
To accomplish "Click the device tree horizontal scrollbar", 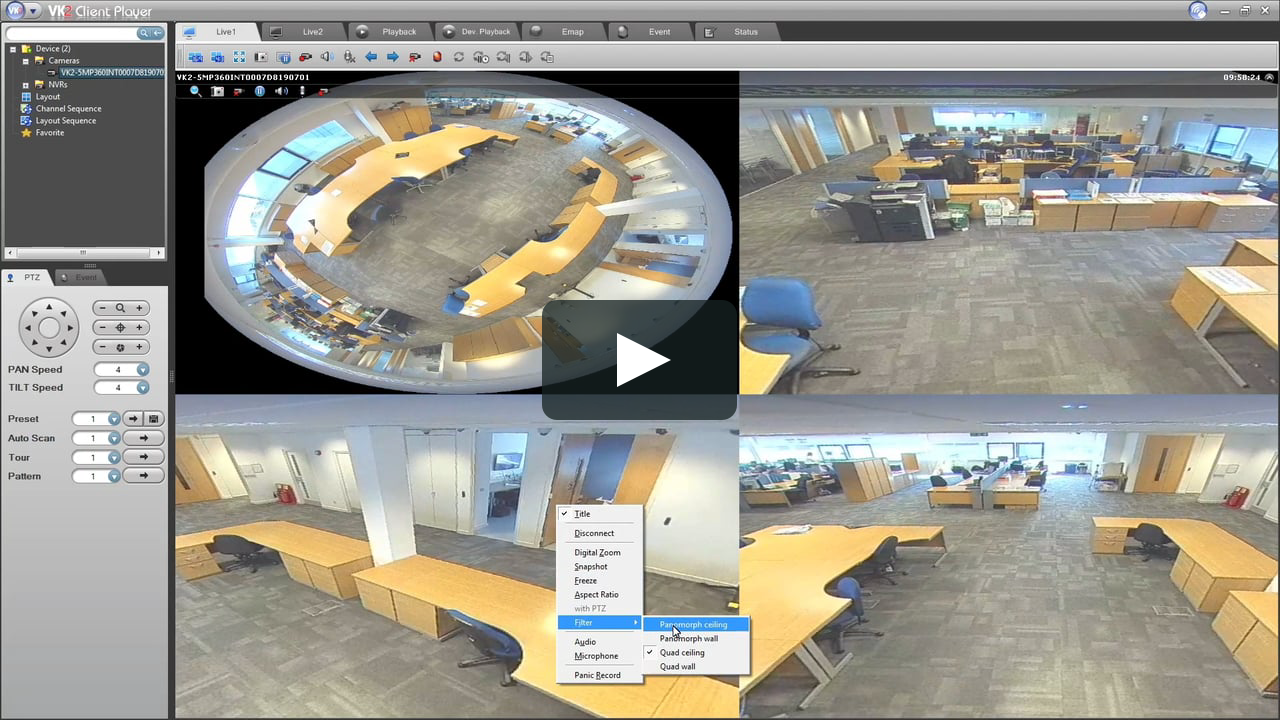I will point(84,253).
